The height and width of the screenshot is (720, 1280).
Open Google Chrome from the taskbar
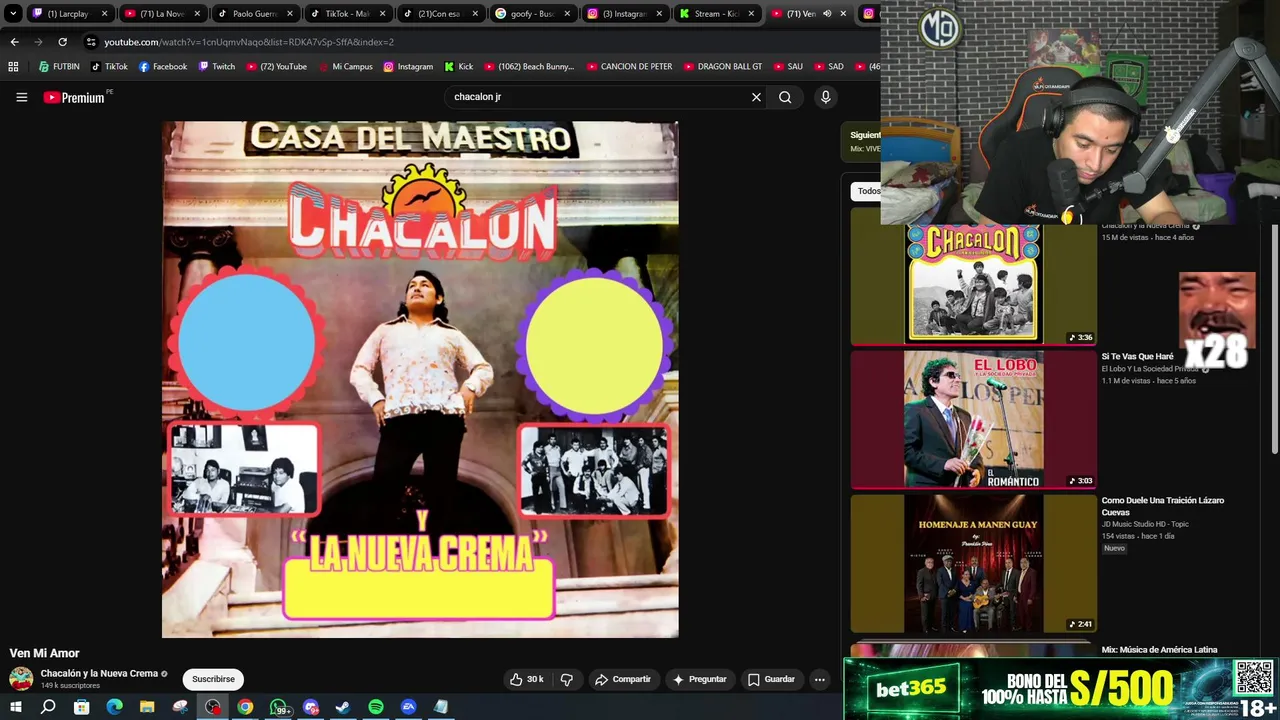click(x=245, y=707)
